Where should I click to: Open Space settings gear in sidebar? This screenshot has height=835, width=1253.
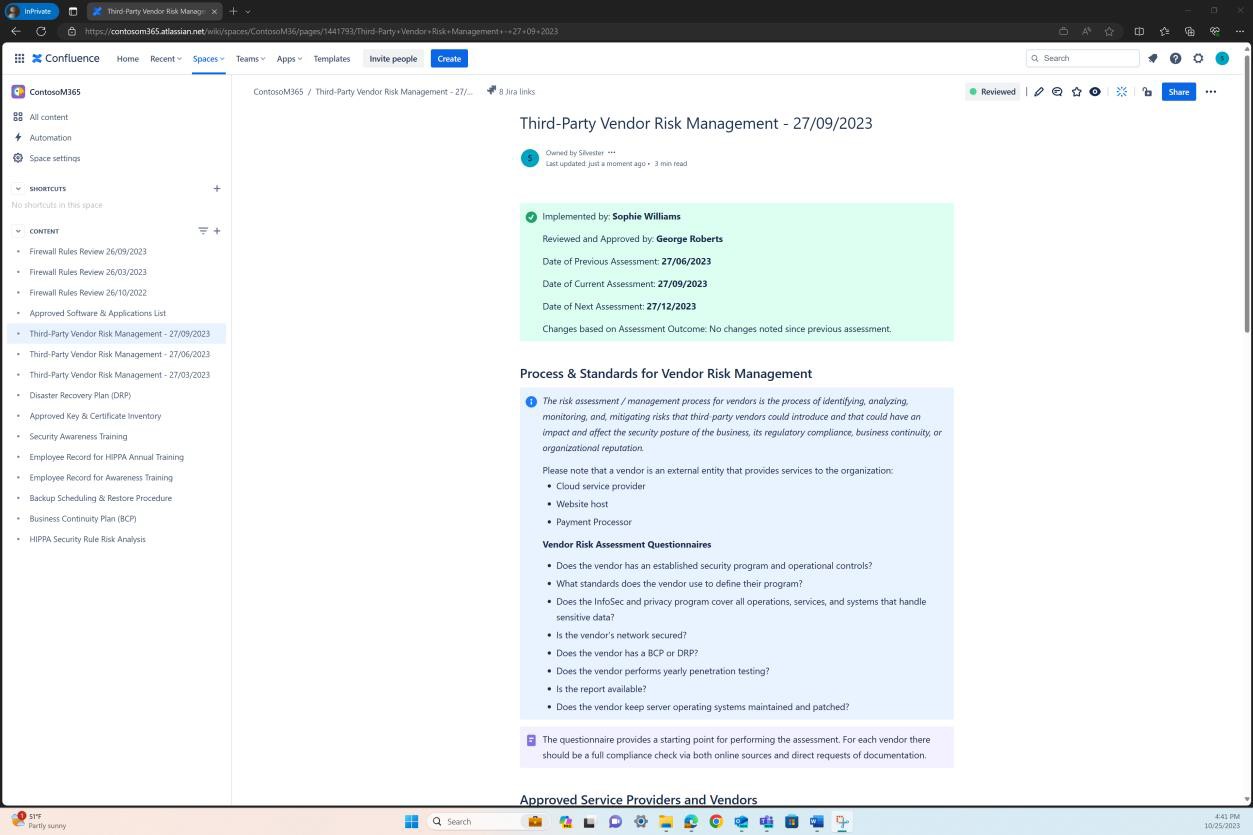(17, 158)
